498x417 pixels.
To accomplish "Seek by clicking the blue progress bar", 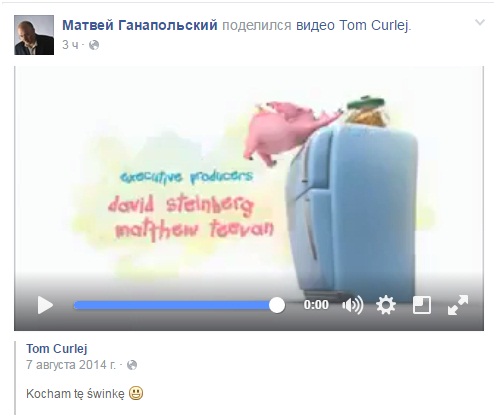I will coord(173,305).
